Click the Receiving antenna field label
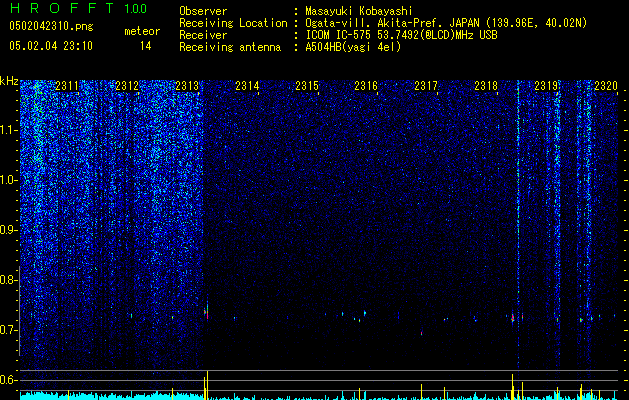This screenshot has width=629, height=400. (x=230, y=47)
